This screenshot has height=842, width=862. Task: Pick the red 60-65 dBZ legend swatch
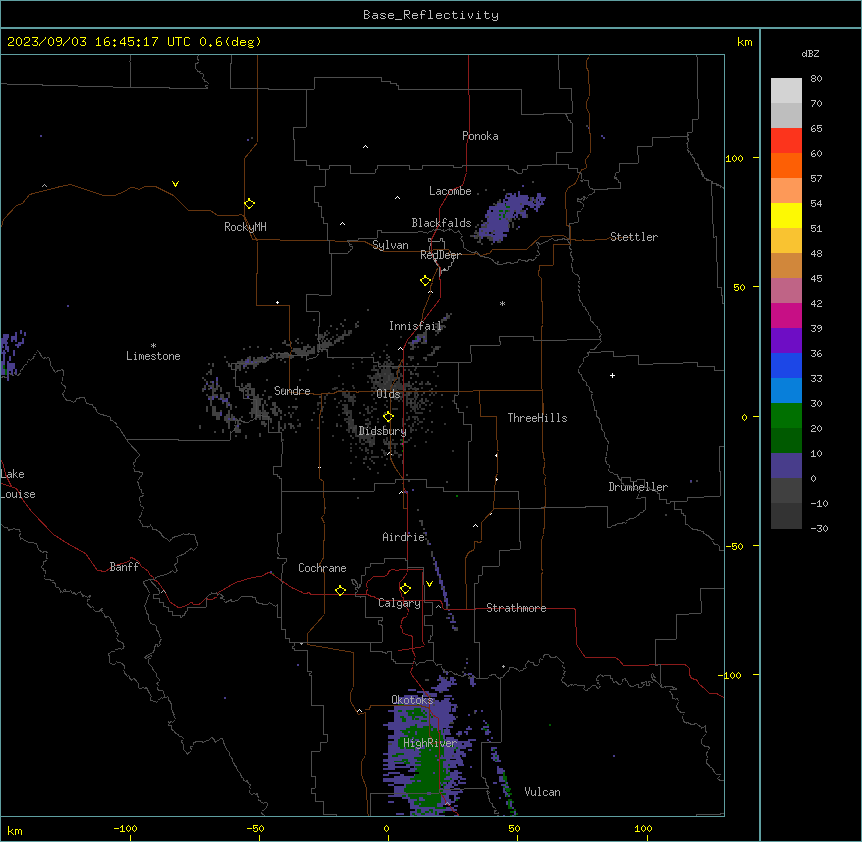(786, 141)
